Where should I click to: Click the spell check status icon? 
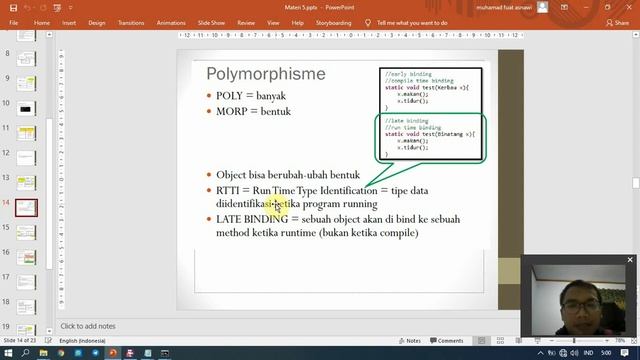[x=48, y=340]
